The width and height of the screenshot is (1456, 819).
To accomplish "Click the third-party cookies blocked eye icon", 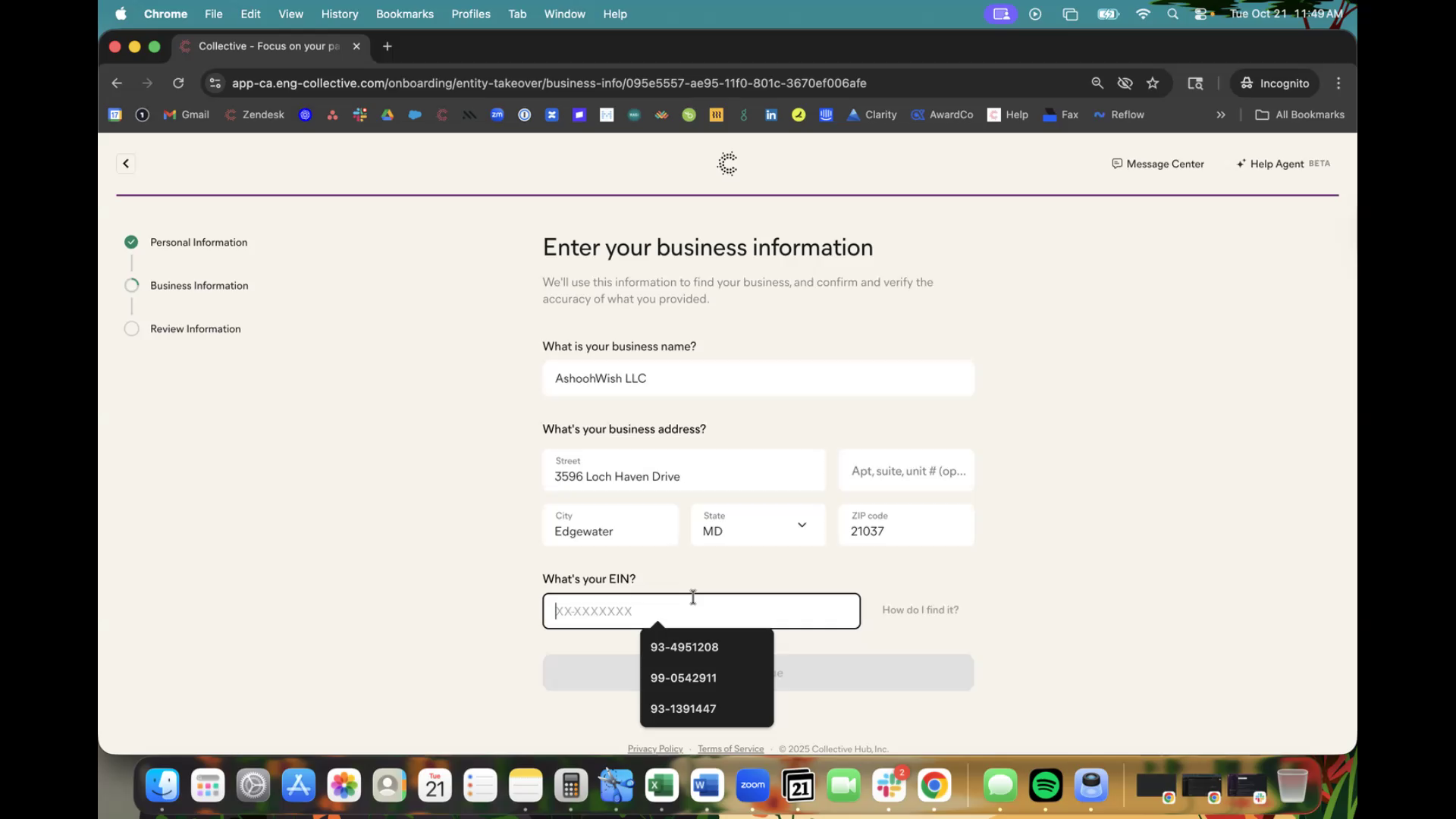I will 1125,83.
